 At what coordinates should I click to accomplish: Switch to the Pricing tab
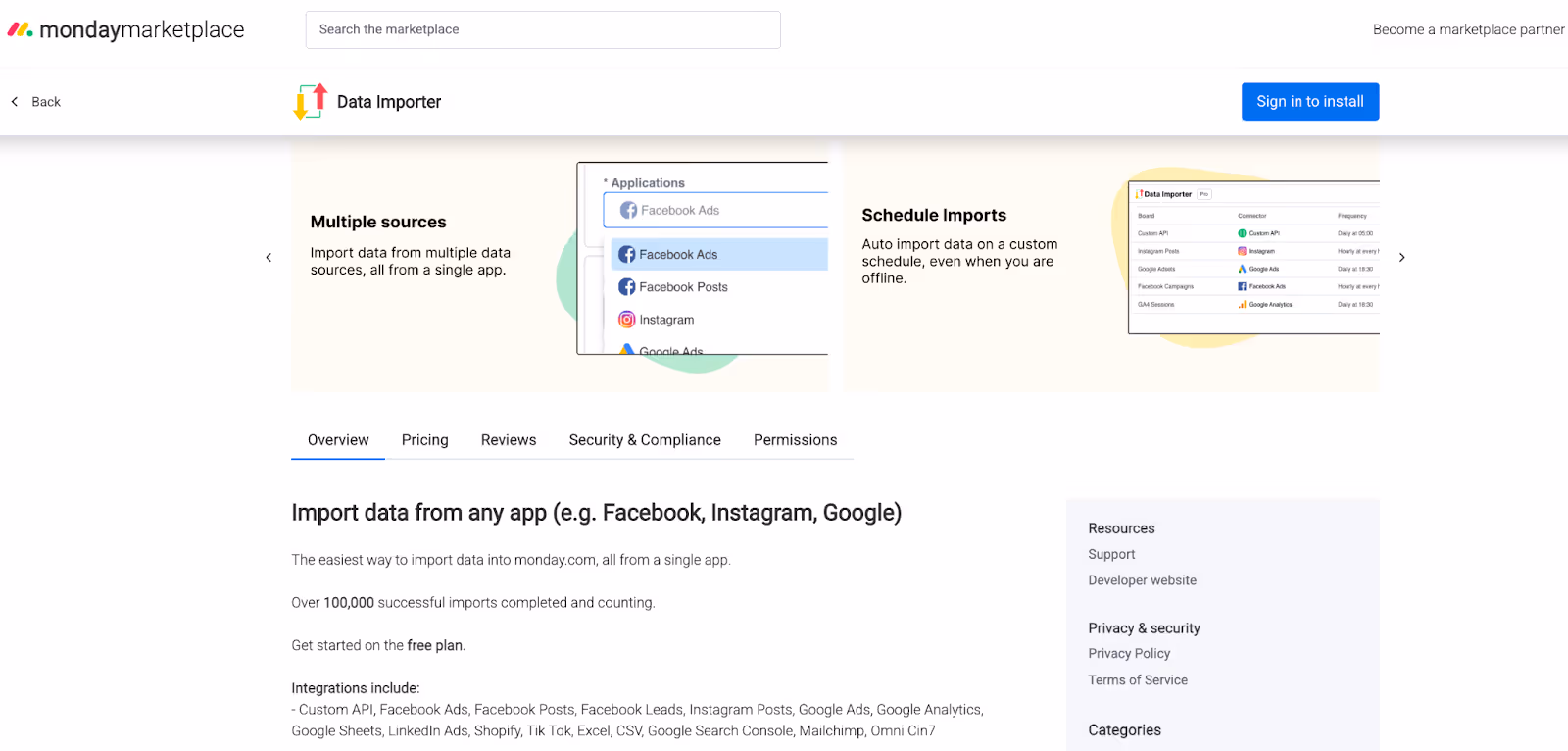pos(425,440)
